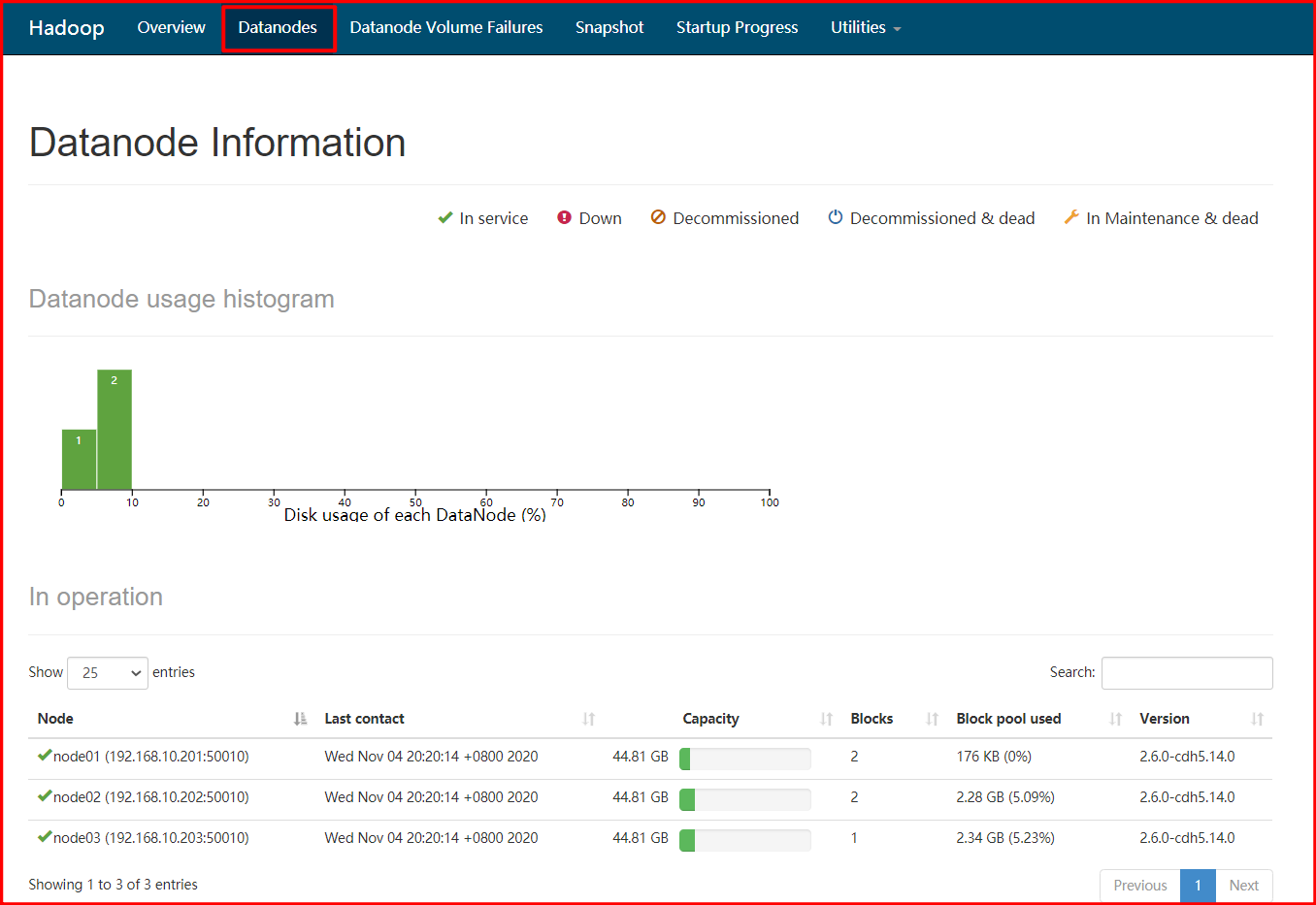Click the 'Decommissioned' status icon

tap(656, 218)
